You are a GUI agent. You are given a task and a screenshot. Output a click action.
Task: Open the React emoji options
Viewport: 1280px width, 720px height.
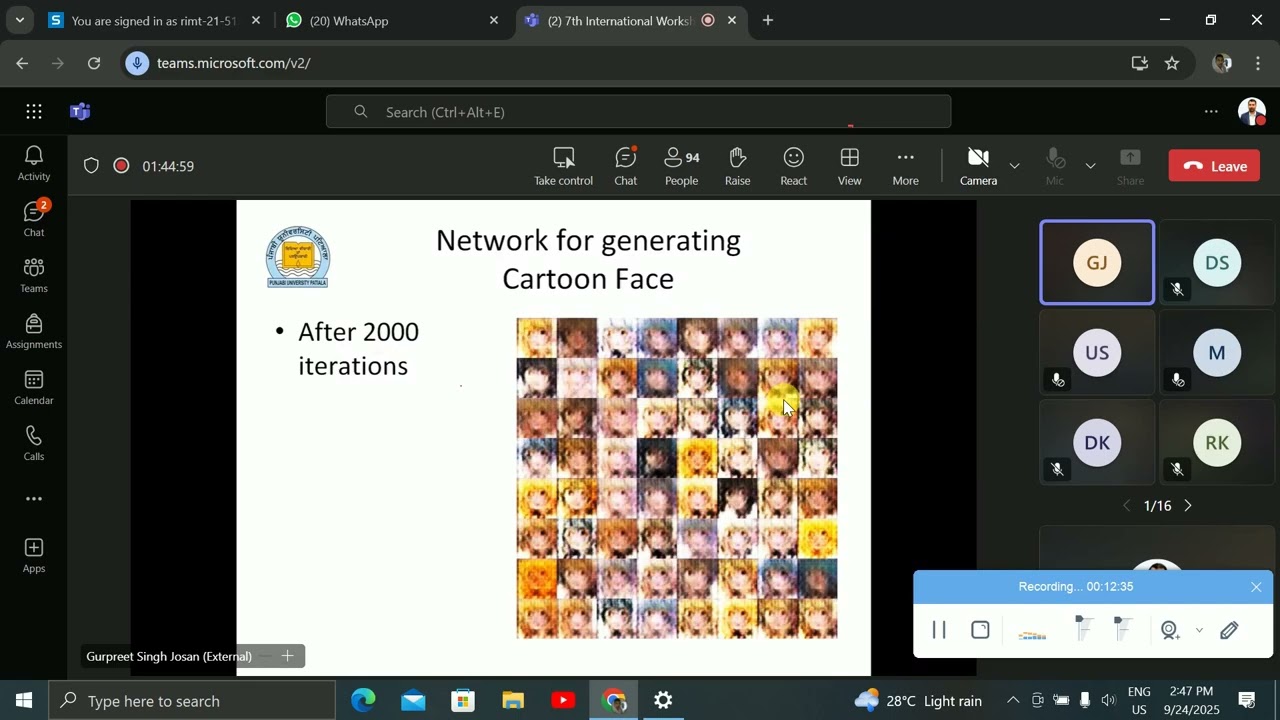[794, 166]
